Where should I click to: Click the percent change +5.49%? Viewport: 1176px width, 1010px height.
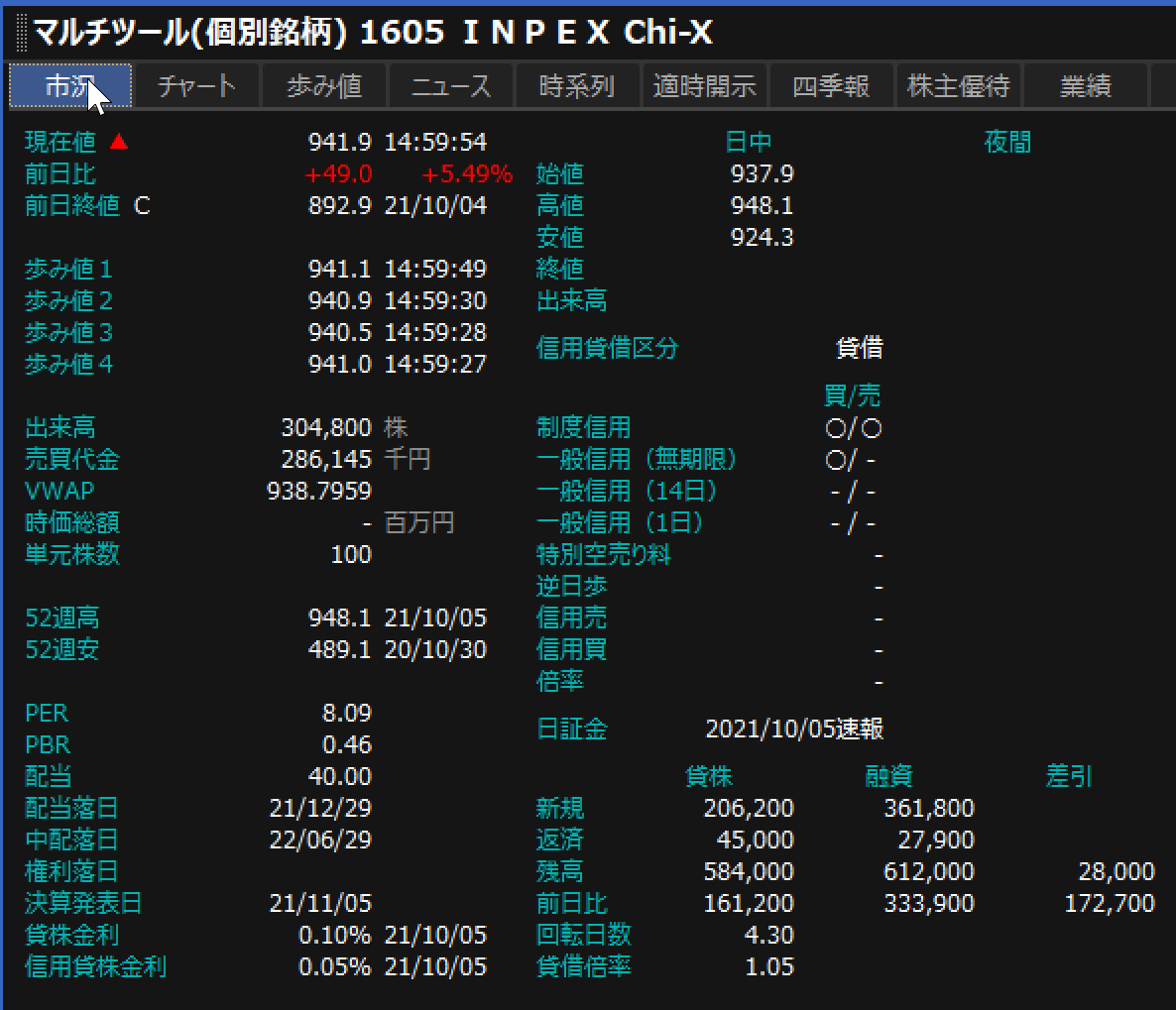[466, 174]
